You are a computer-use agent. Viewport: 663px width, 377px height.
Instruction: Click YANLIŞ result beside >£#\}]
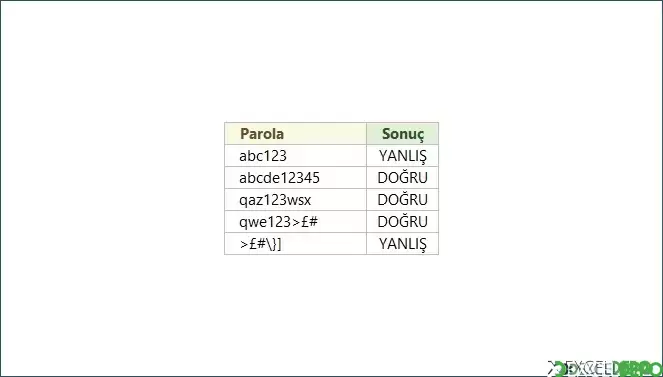point(403,243)
